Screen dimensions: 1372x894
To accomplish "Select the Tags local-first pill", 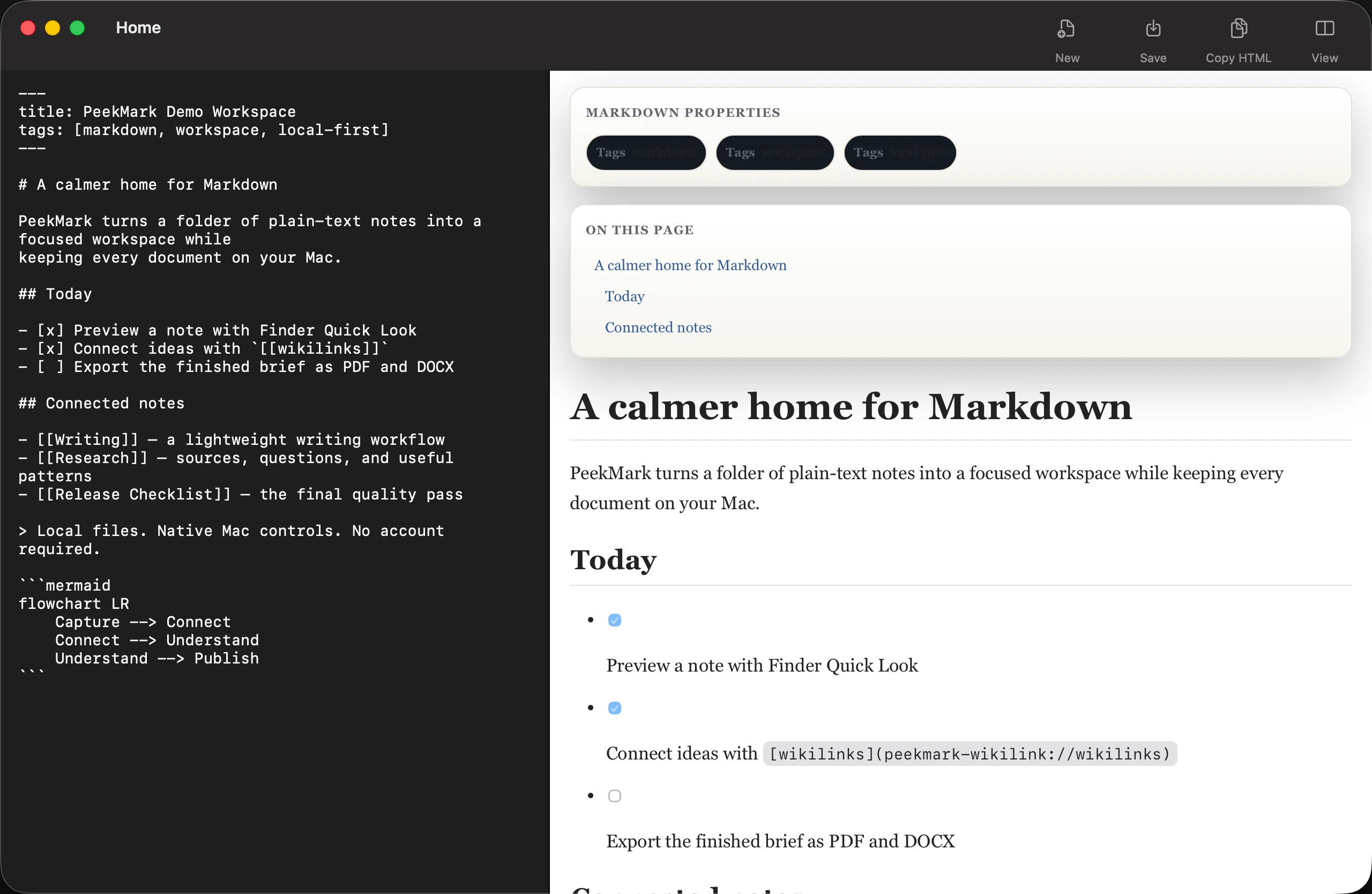I will pos(900,153).
